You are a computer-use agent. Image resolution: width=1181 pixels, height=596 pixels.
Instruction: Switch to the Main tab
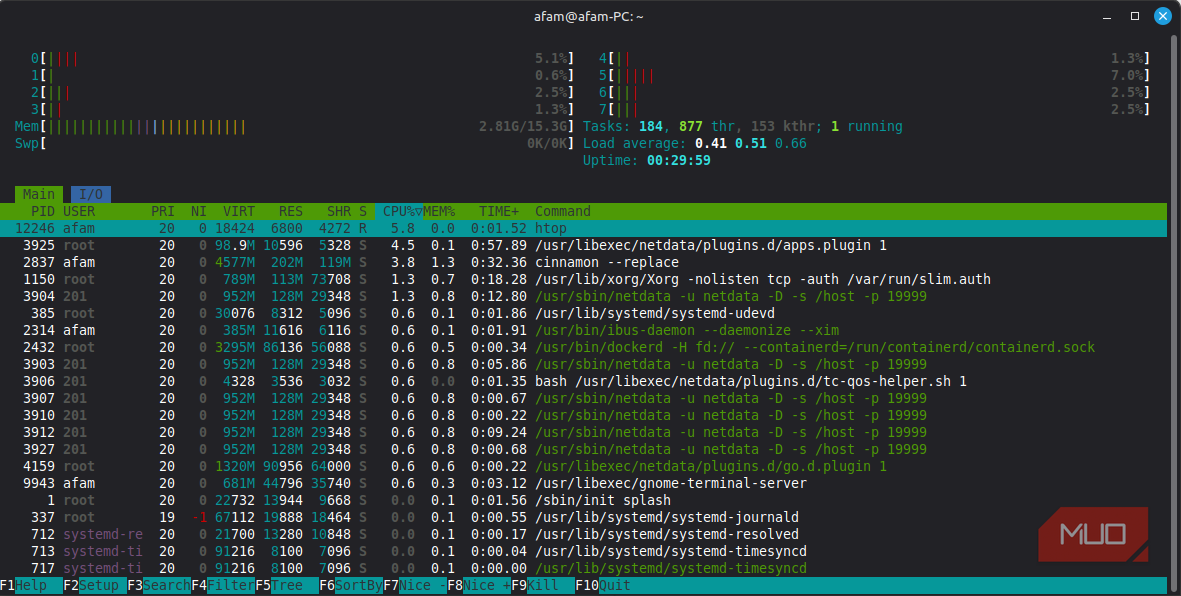coord(38,194)
